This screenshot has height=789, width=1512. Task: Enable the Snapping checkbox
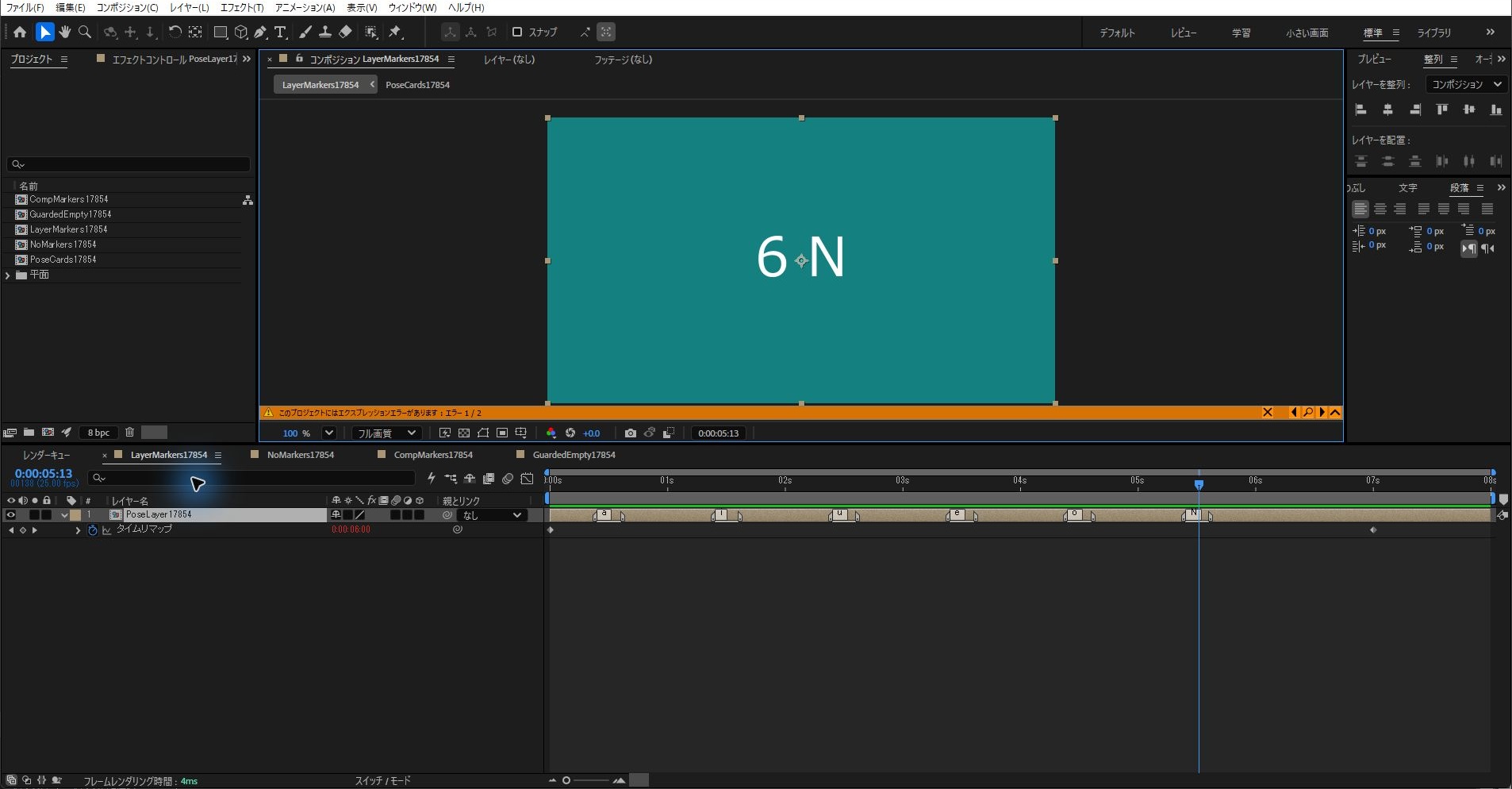click(x=517, y=32)
